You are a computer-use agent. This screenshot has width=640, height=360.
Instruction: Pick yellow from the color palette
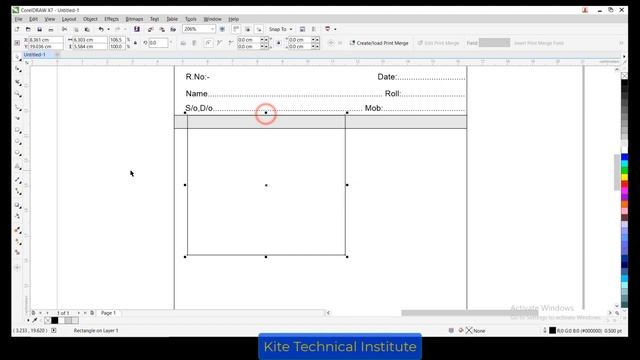[624, 178]
